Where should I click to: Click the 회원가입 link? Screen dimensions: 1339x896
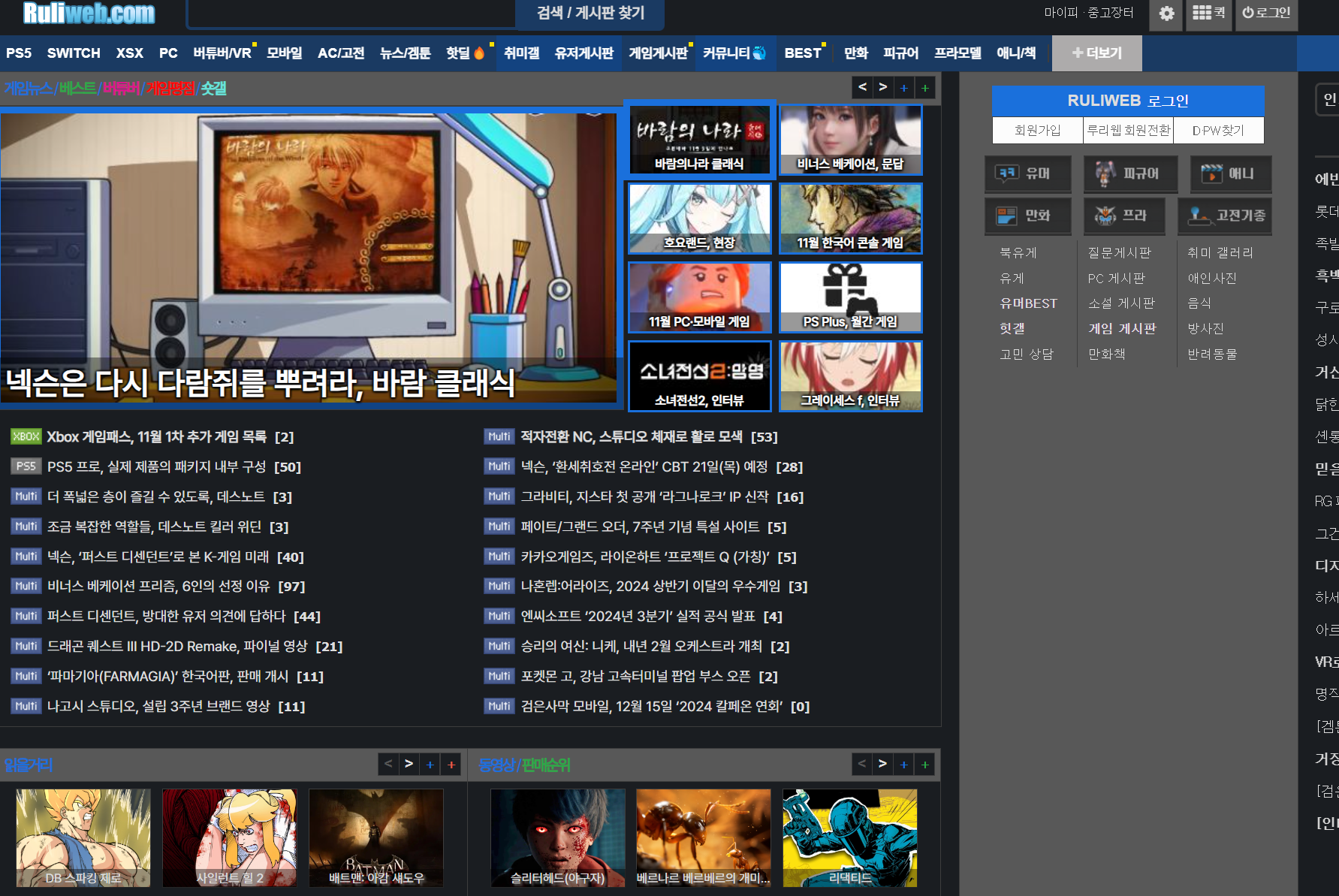(x=1037, y=130)
